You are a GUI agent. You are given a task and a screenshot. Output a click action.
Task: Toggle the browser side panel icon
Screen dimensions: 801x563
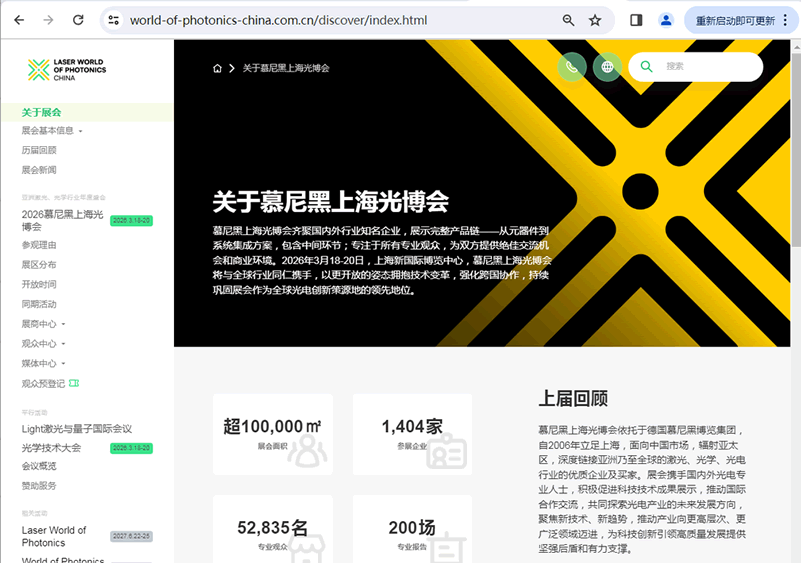(636, 20)
